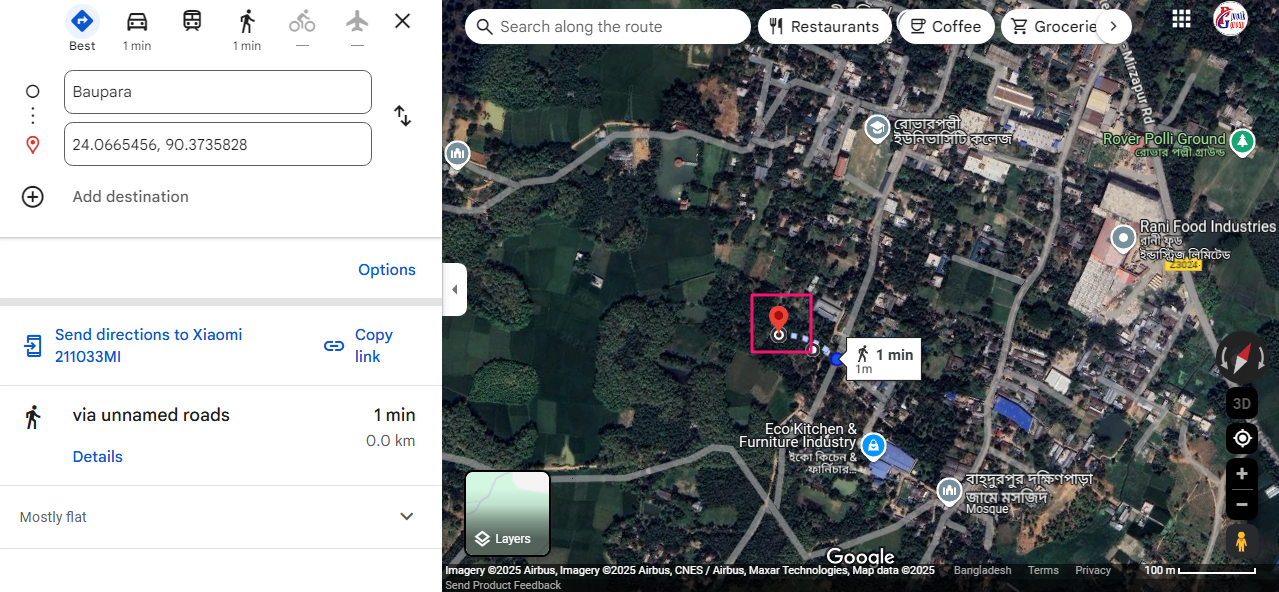Screen dimensions: 1279x592
Task: Show more category chips with arrow
Action: [1113, 27]
